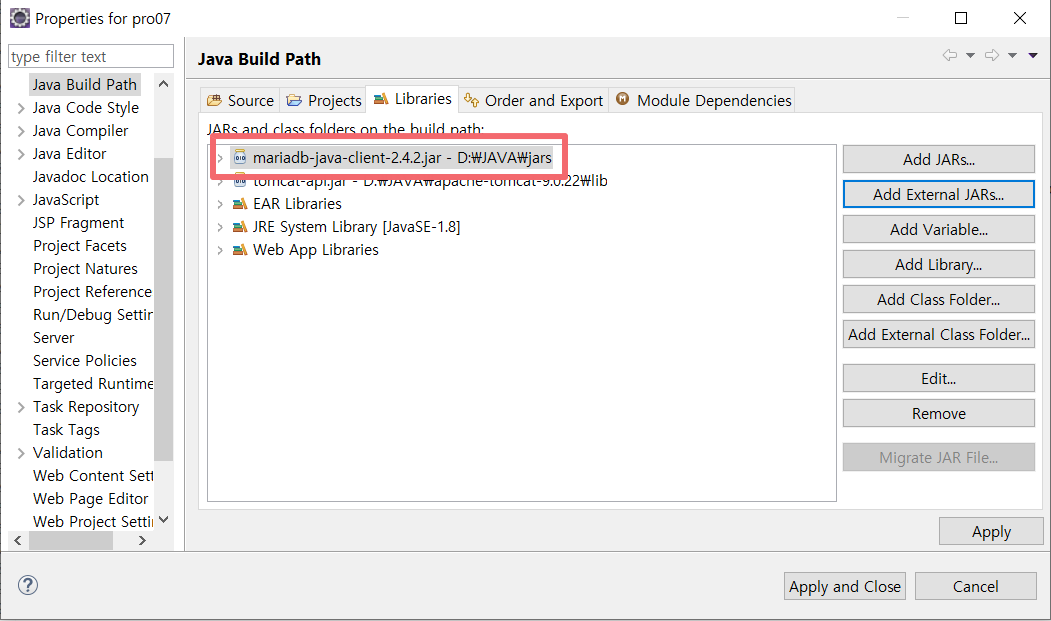Select Server in sidebar

click(54, 338)
